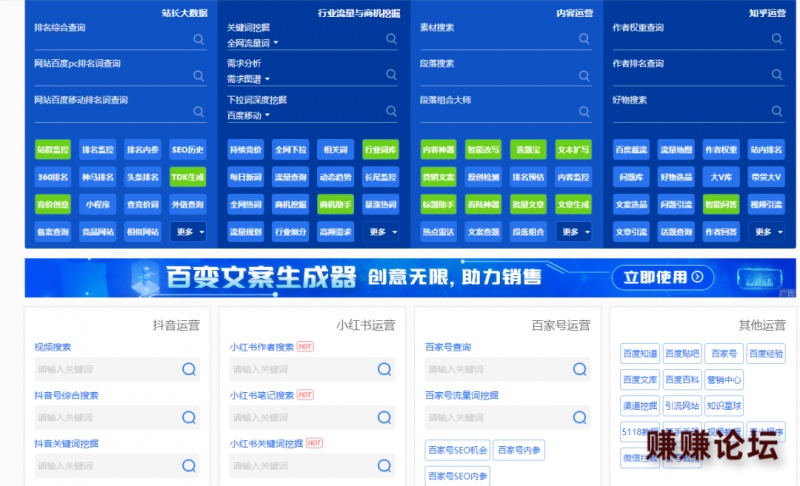The height and width of the screenshot is (486, 800).
Task: Open the 商机助手 tool
Action: [x=335, y=204]
